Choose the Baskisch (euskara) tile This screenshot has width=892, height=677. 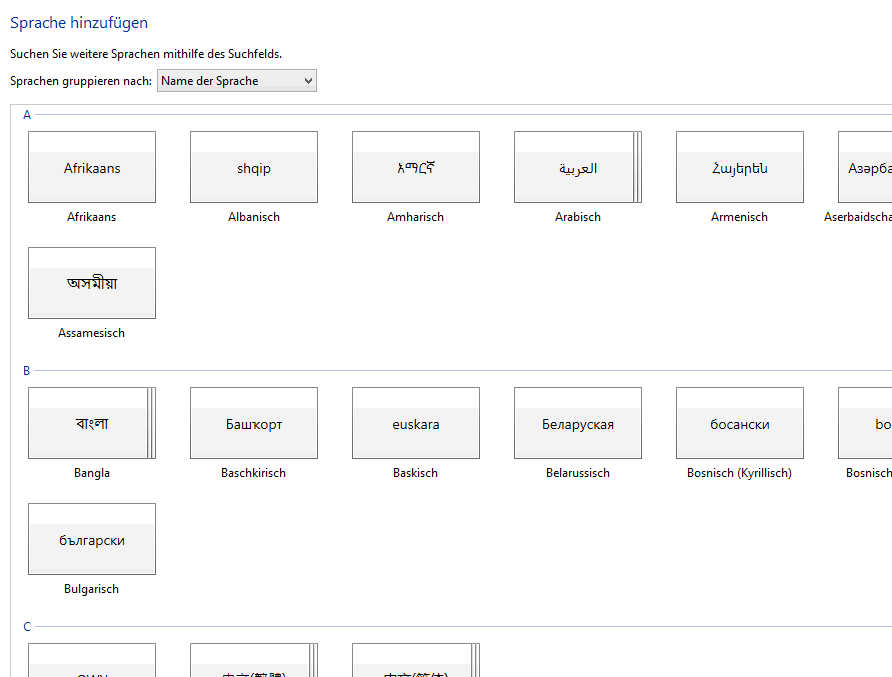416,424
